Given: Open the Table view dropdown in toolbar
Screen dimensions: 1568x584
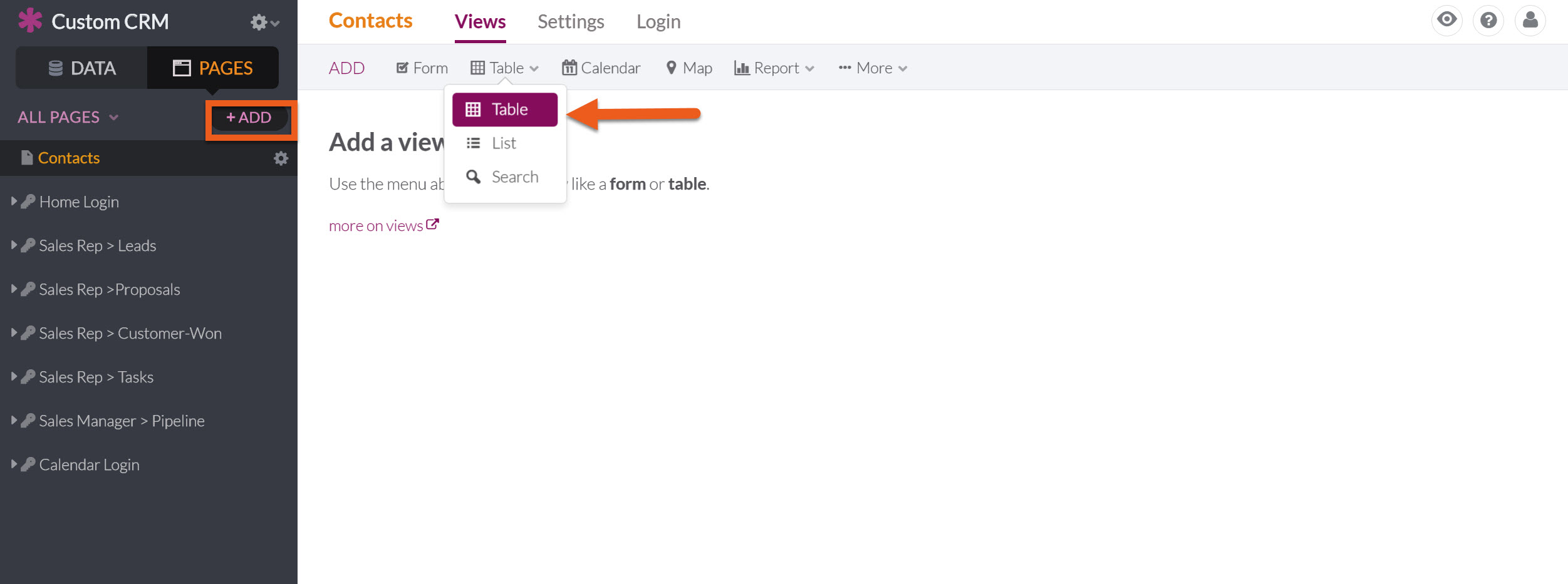Looking at the screenshot, I should point(505,68).
